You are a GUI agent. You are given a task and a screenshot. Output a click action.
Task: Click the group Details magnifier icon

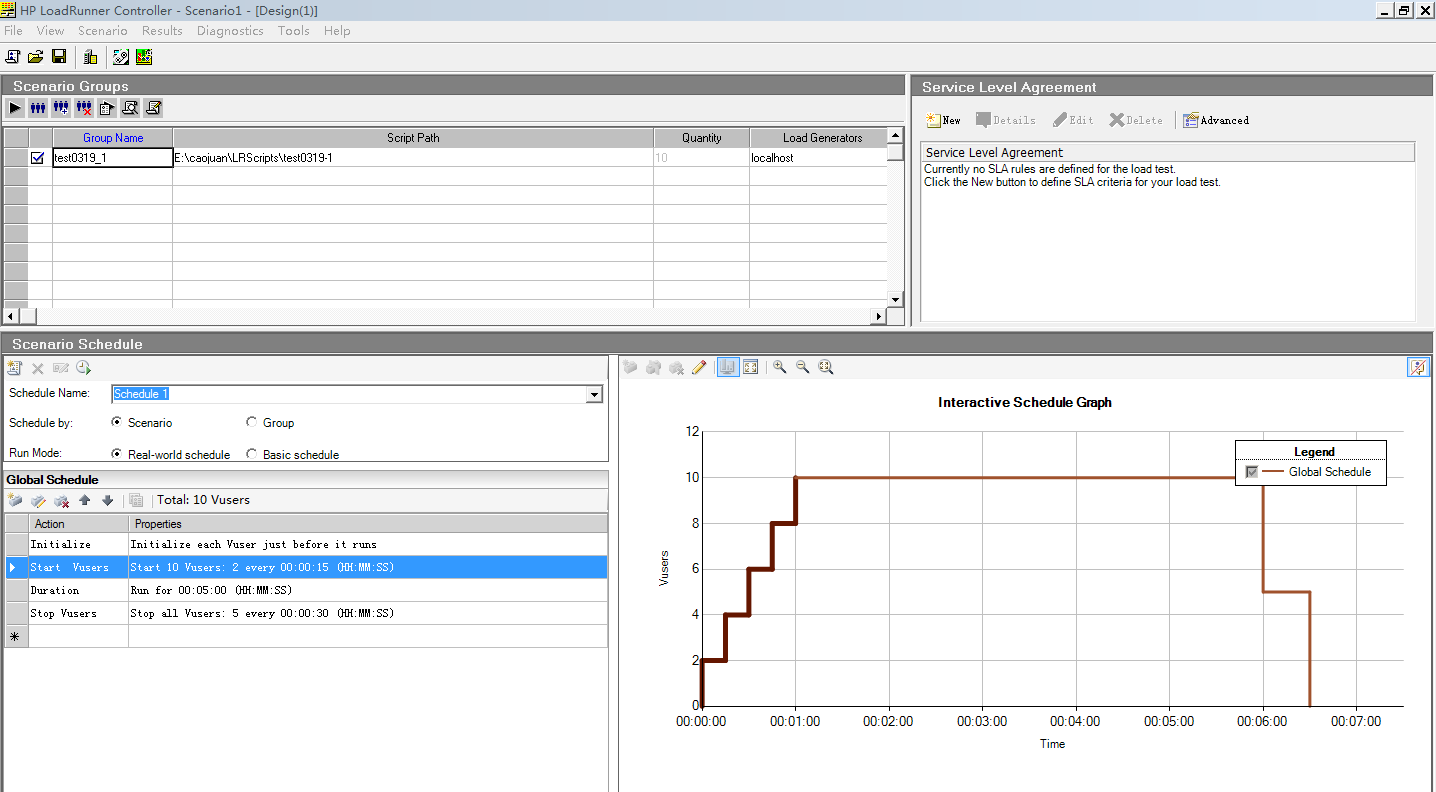[x=130, y=108]
